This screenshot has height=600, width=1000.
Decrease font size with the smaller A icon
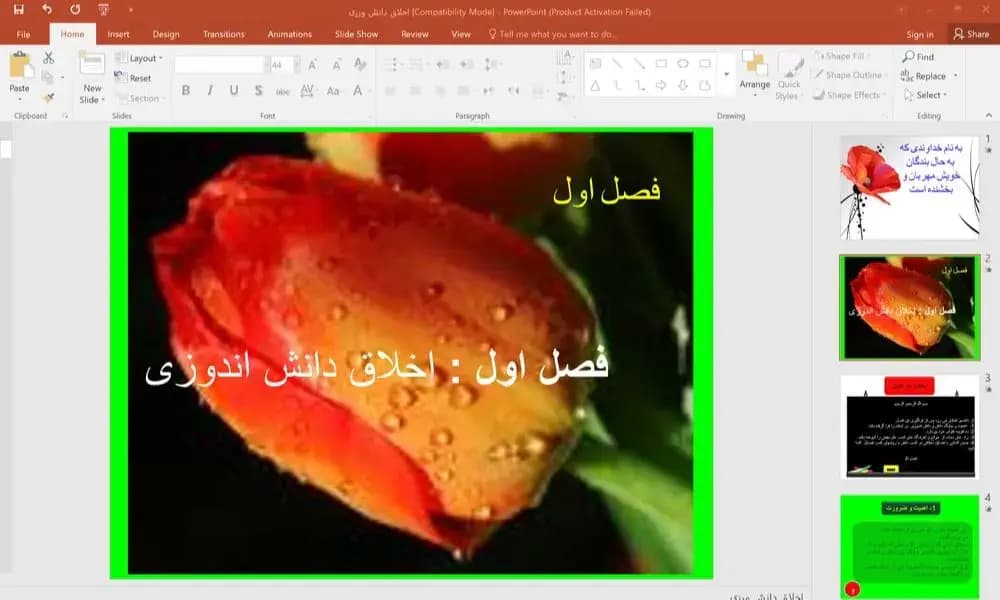pyautogui.click(x=336, y=64)
